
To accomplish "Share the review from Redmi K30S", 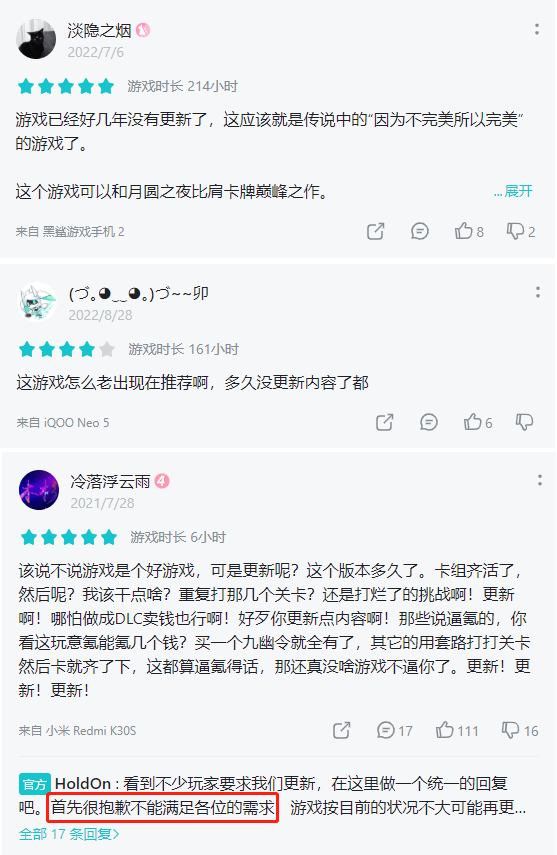I will pos(342,730).
